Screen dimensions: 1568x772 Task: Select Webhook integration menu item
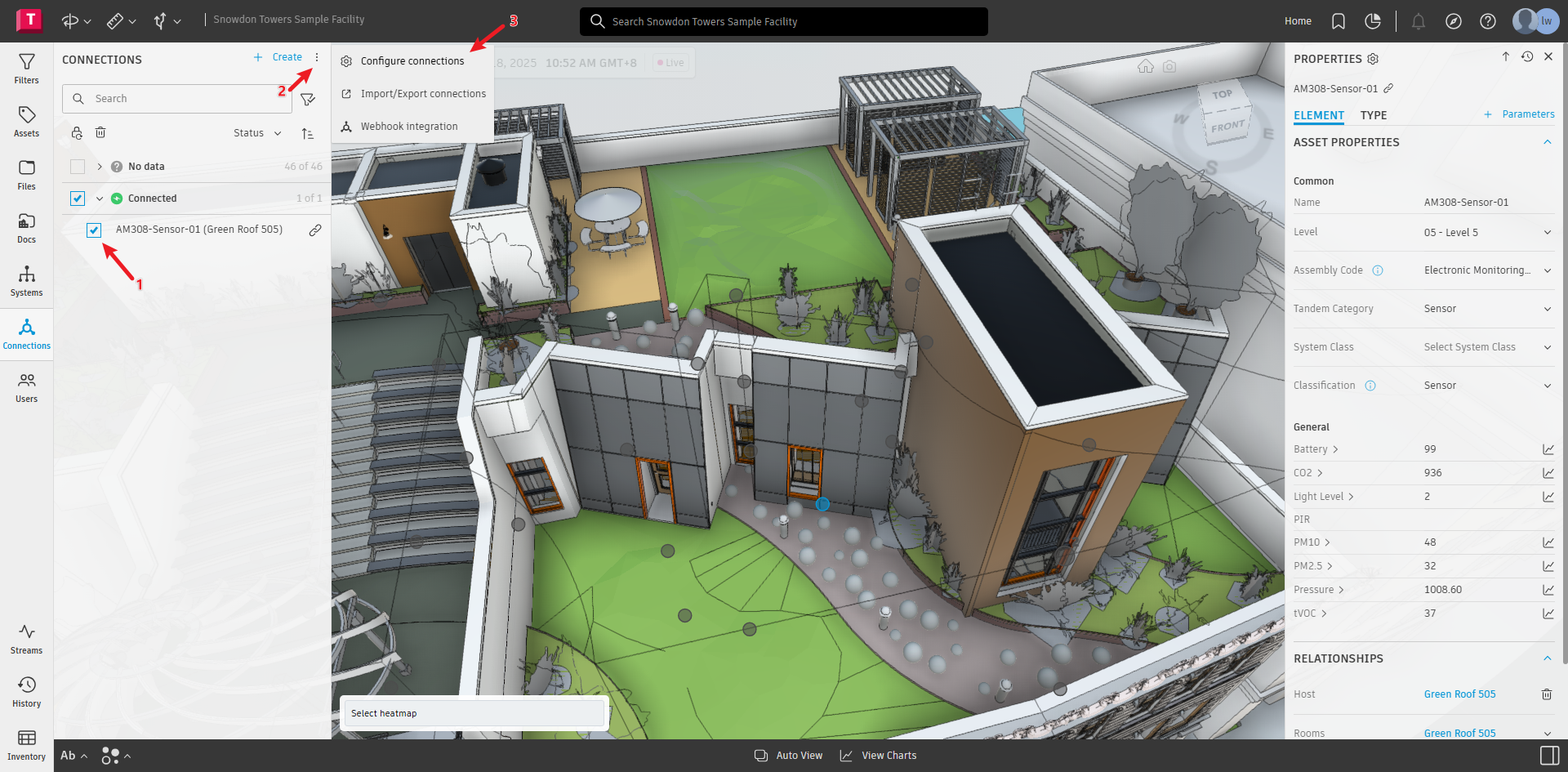click(x=413, y=127)
